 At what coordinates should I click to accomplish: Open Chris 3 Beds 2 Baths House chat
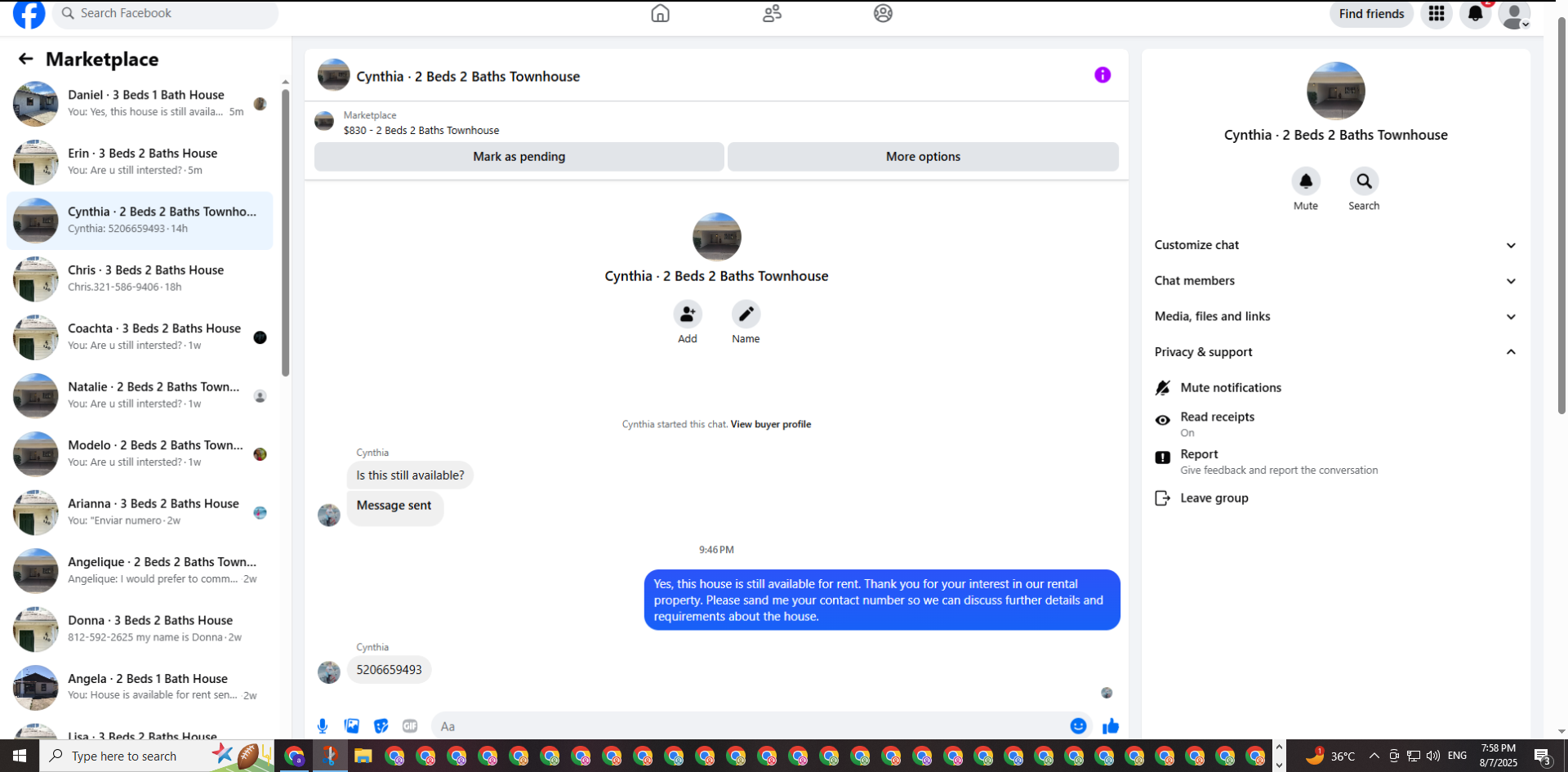click(x=140, y=279)
